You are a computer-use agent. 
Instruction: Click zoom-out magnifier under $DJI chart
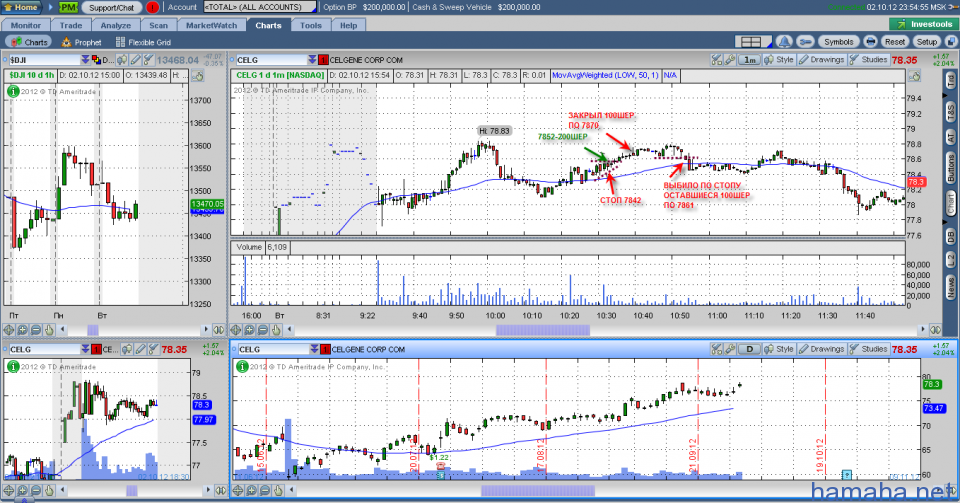[x=36, y=330]
